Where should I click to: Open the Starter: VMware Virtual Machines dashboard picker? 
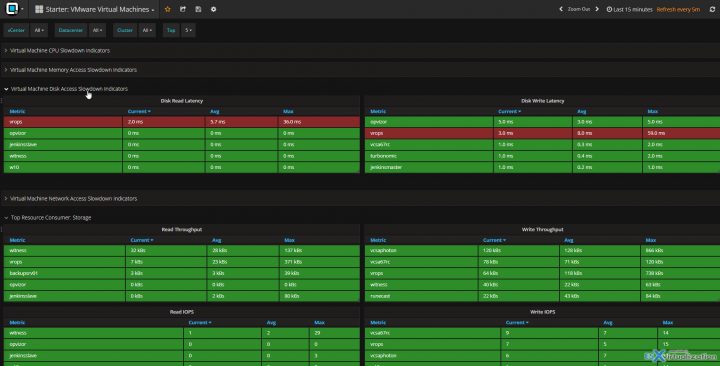(x=98, y=9)
